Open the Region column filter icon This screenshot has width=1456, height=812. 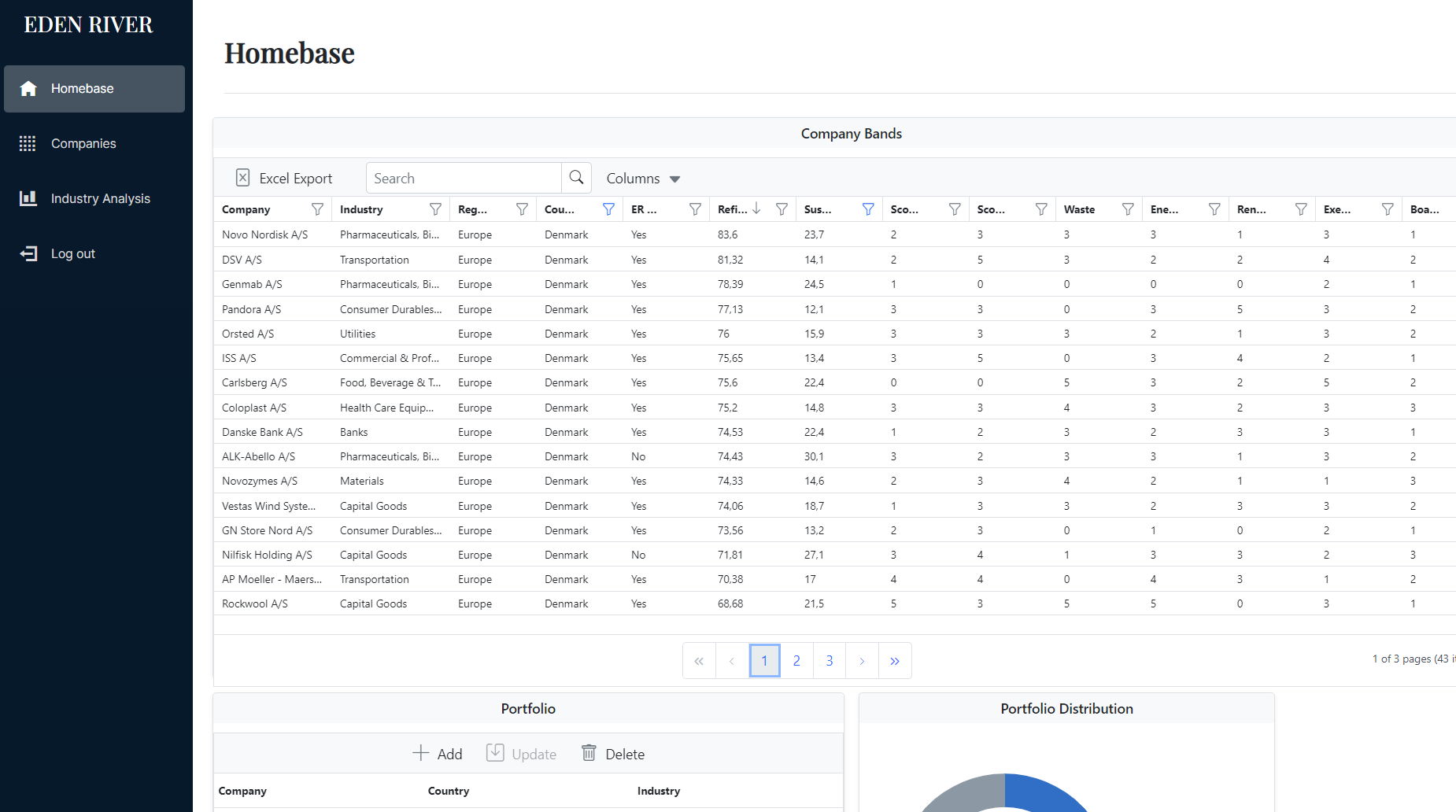click(x=522, y=209)
